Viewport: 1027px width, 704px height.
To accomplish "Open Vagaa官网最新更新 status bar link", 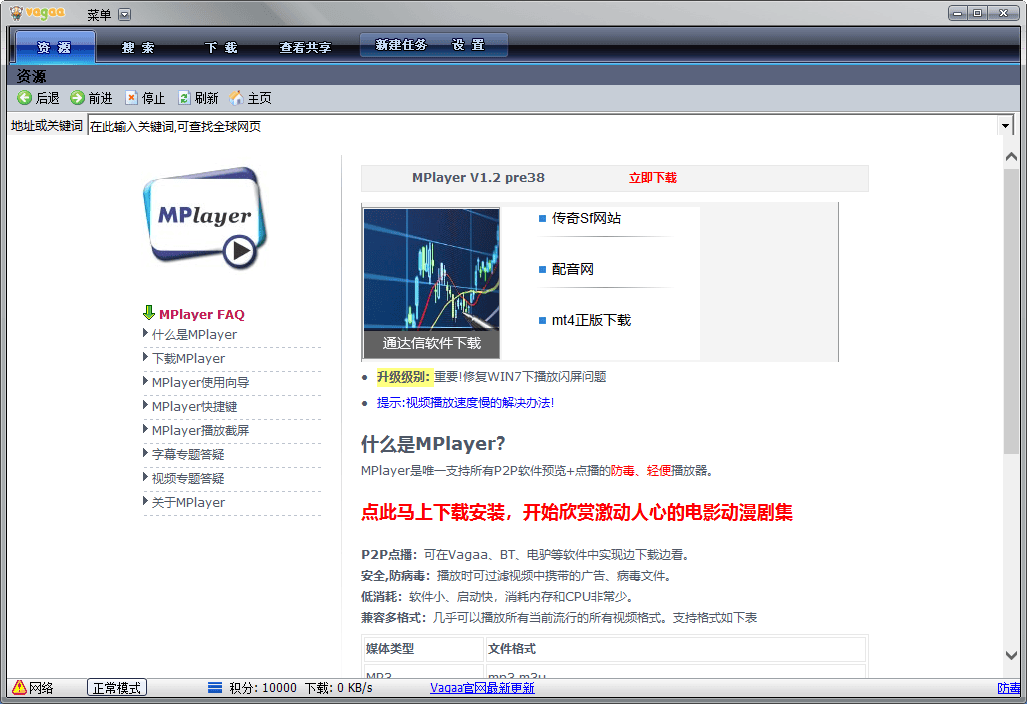I will pos(482,688).
